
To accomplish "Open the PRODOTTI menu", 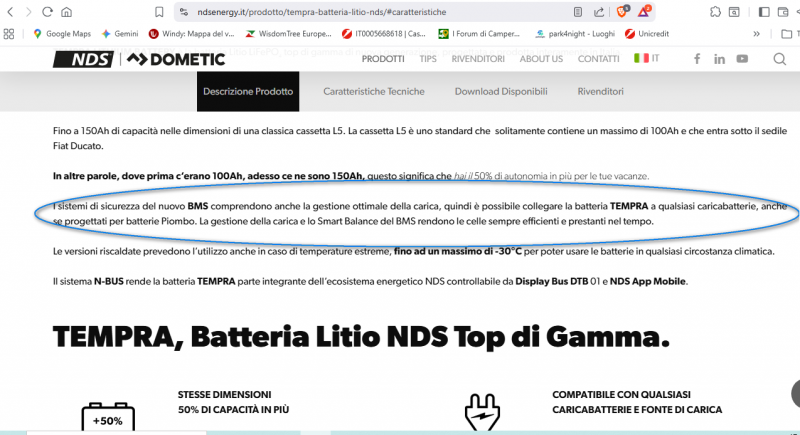I will pos(383,59).
